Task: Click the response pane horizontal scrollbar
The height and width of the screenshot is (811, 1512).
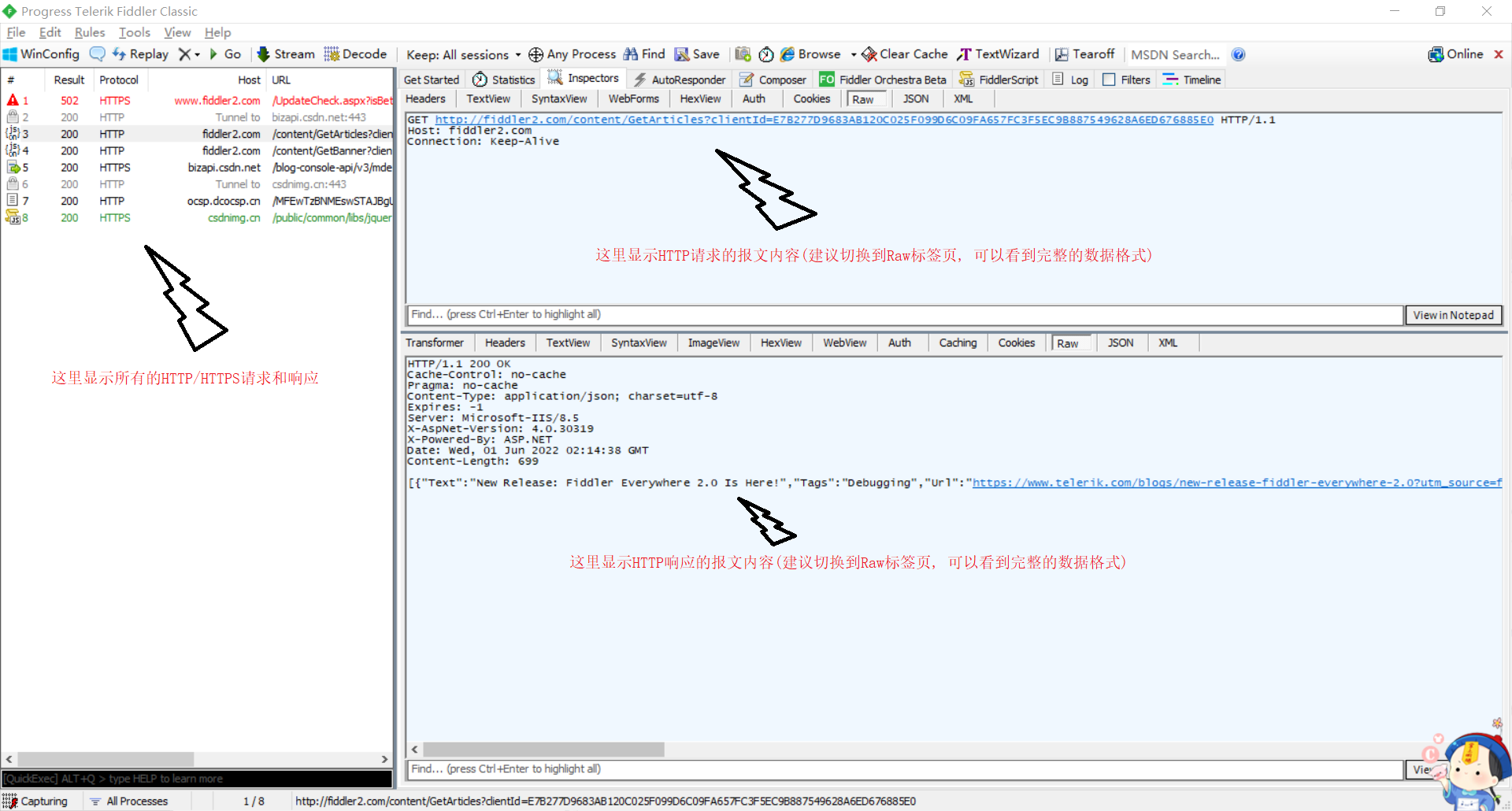Action: click(543, 750)
